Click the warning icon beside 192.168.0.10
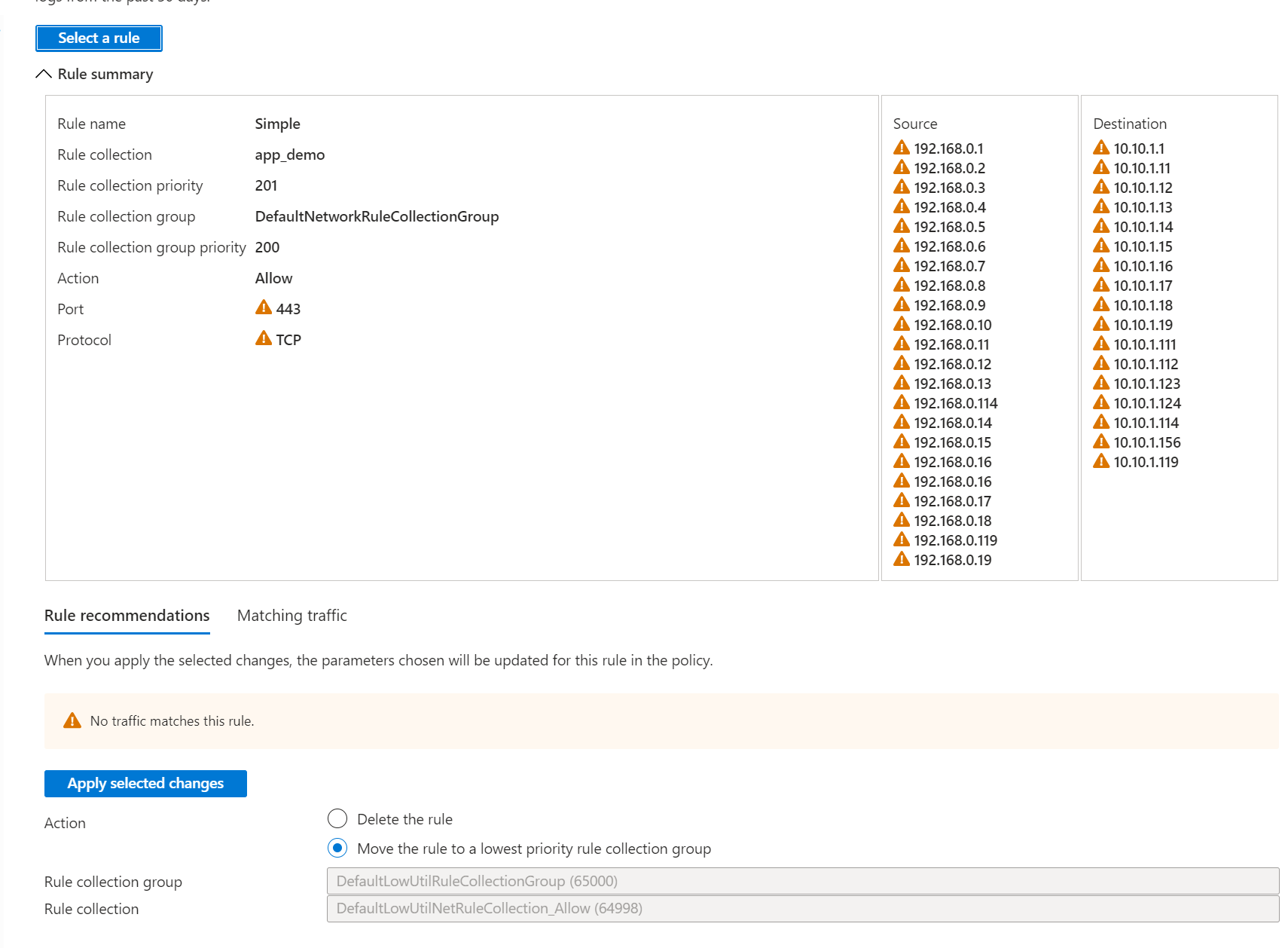Image resolution: width=1288 pixels, height=948 pixels. coord(902,324)
